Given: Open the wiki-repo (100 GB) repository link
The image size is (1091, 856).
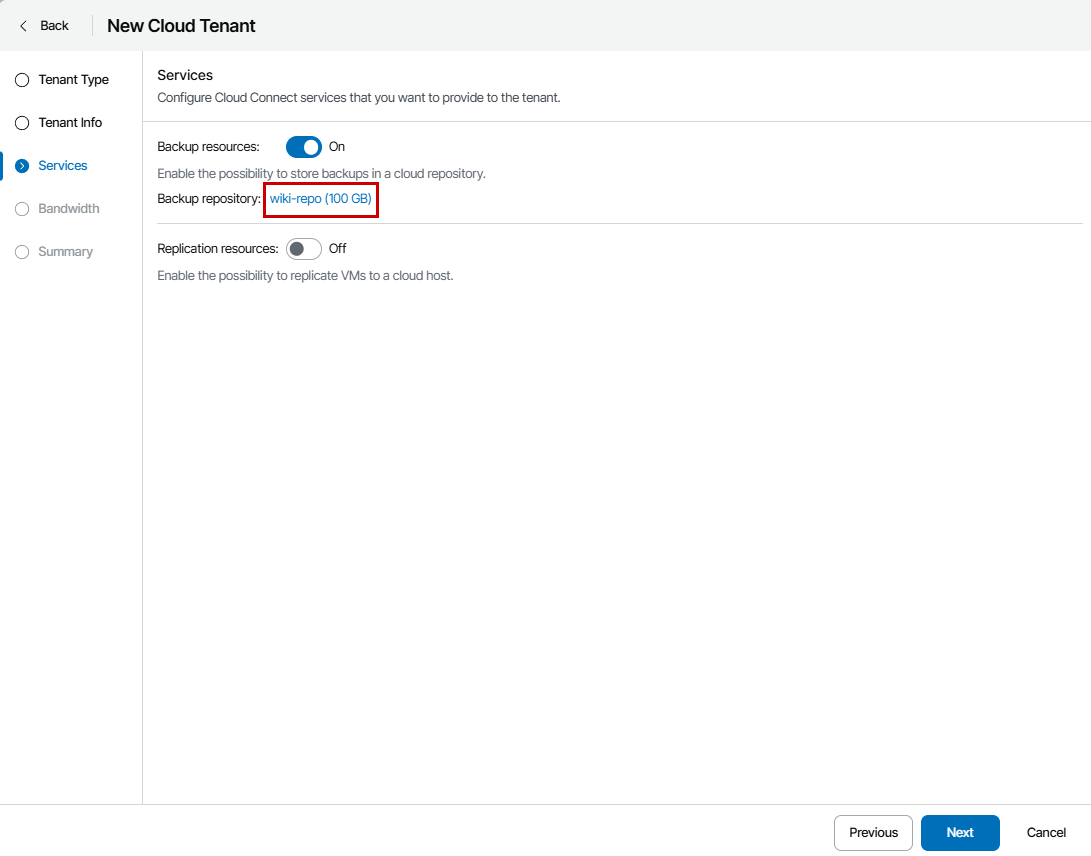Looking at the screenshot, I should tap(320, 199).
